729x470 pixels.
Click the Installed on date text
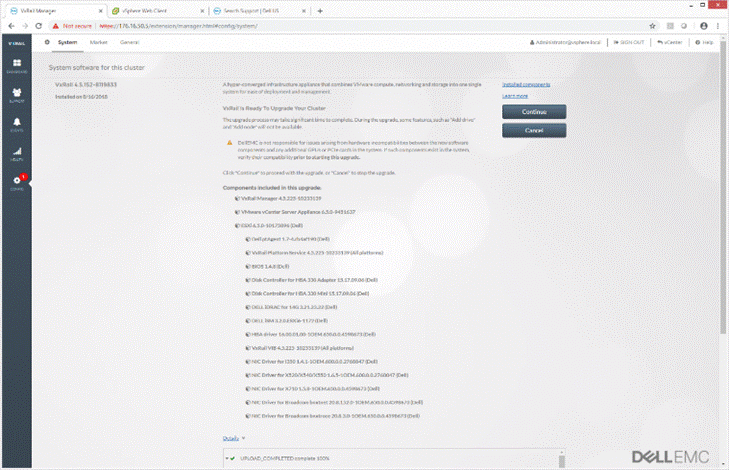point(81,97)
